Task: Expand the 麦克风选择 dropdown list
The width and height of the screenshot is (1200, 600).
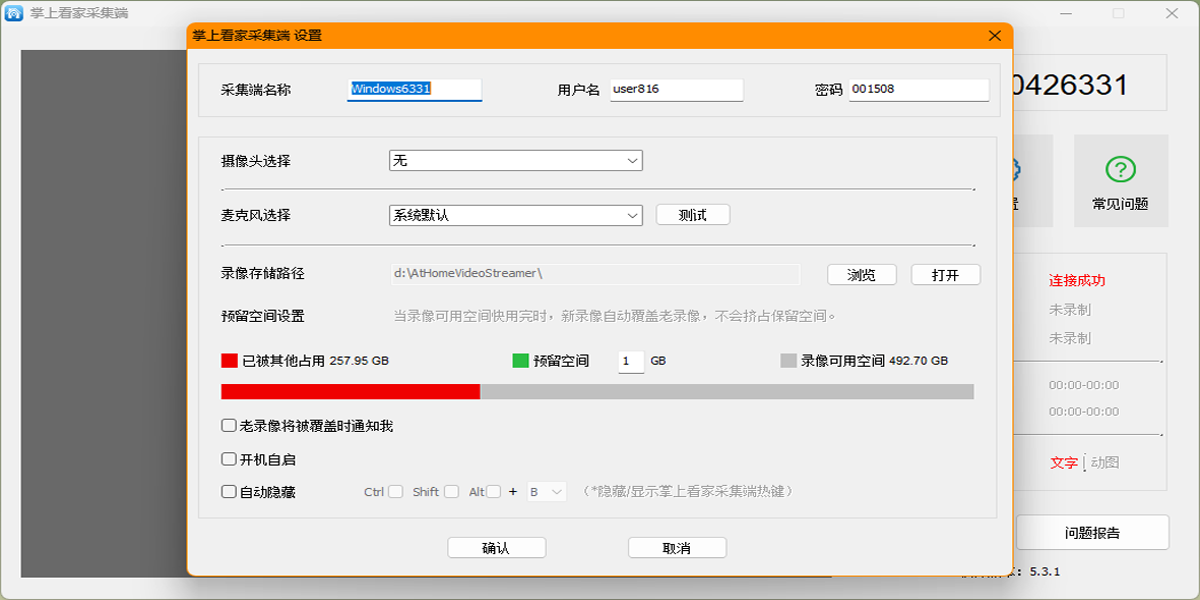Action: point(515,215)
